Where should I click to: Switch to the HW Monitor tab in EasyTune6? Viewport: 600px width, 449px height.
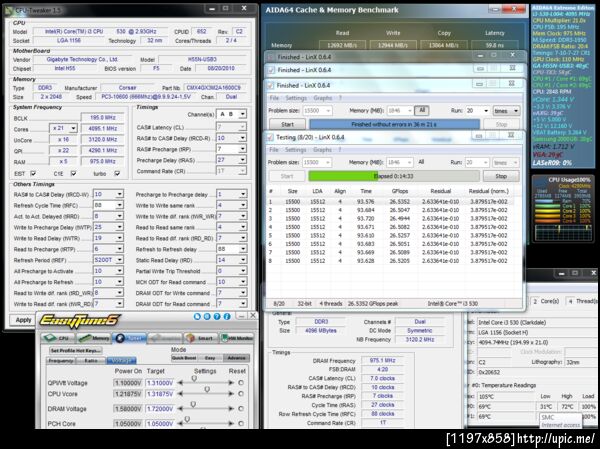tap(236, 338)
